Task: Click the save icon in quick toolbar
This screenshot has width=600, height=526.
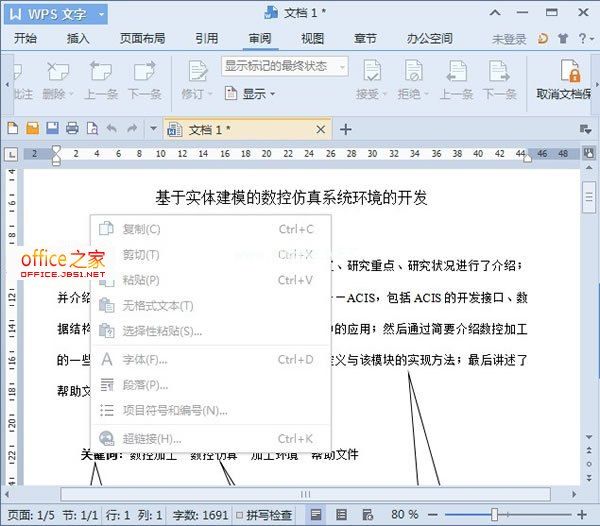Action: (x=51, y=129)
